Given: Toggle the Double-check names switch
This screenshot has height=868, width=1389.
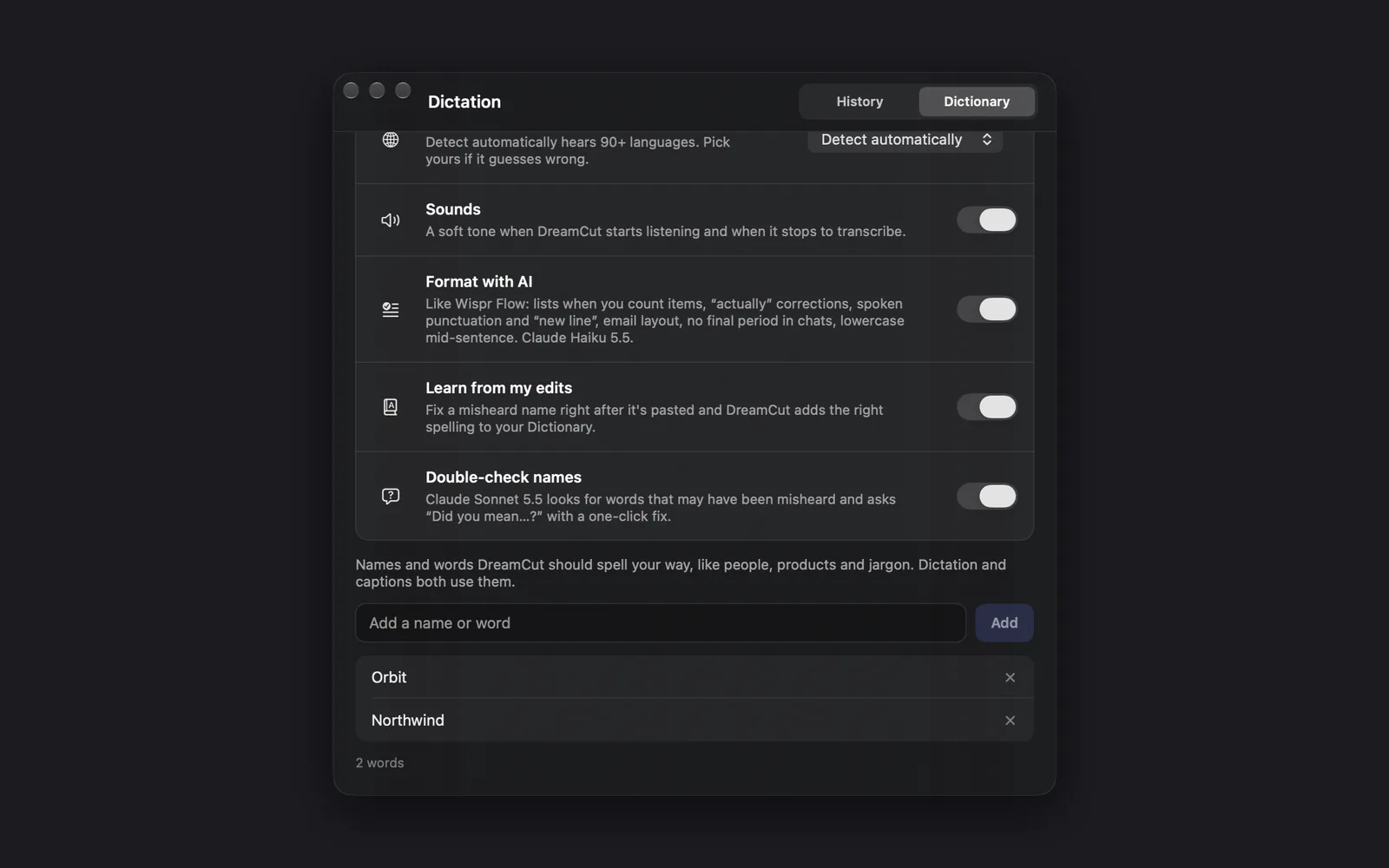Looking at the screenshot, I should [x=987, y=496].
